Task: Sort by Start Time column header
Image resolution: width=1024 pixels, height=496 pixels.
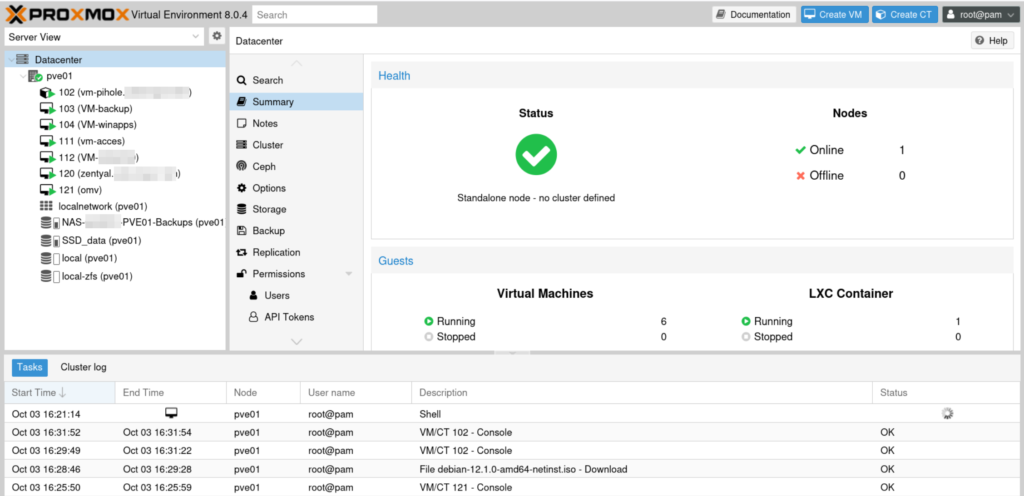Action: pos(40,393)
